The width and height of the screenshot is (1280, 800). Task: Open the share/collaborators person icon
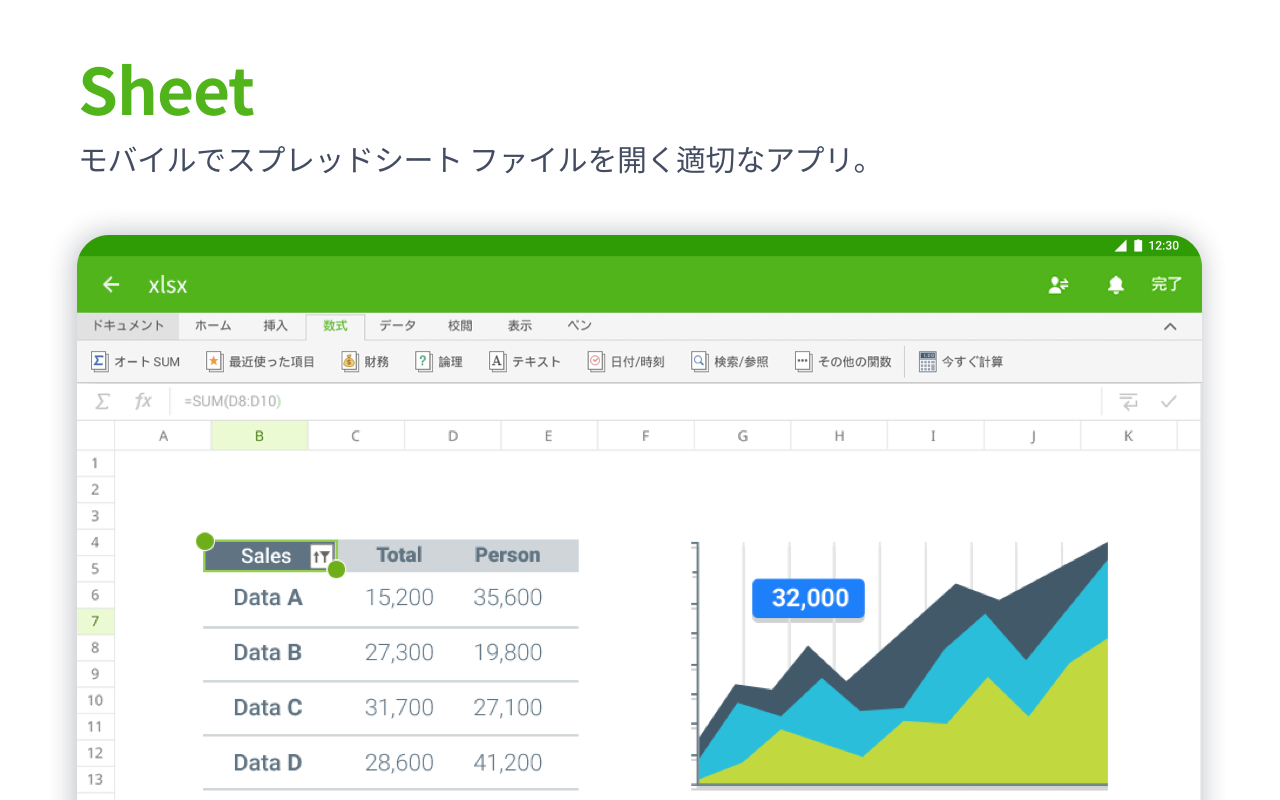click(1058, 285)
